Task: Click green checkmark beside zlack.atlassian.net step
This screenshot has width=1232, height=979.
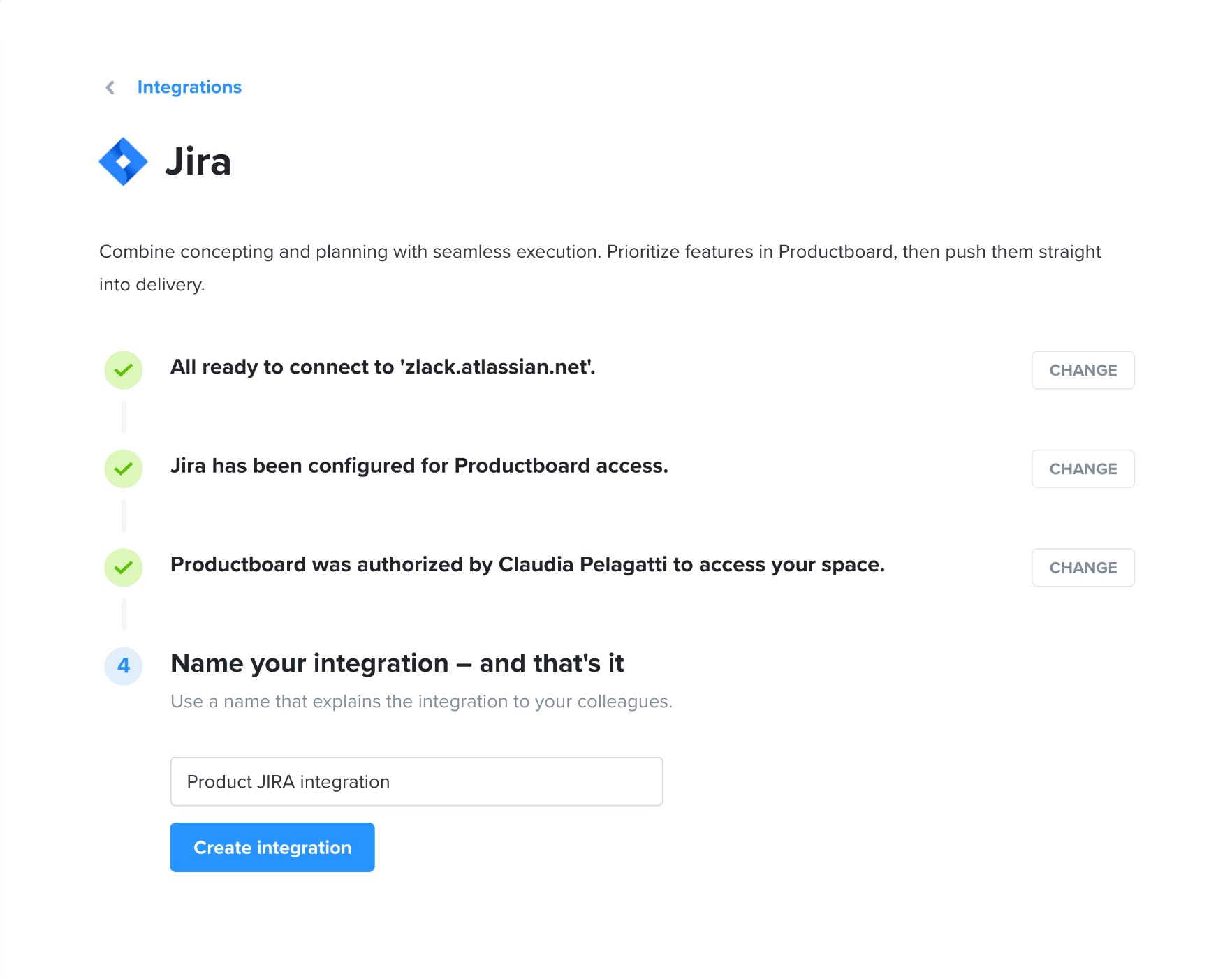Action: (124, 370)
